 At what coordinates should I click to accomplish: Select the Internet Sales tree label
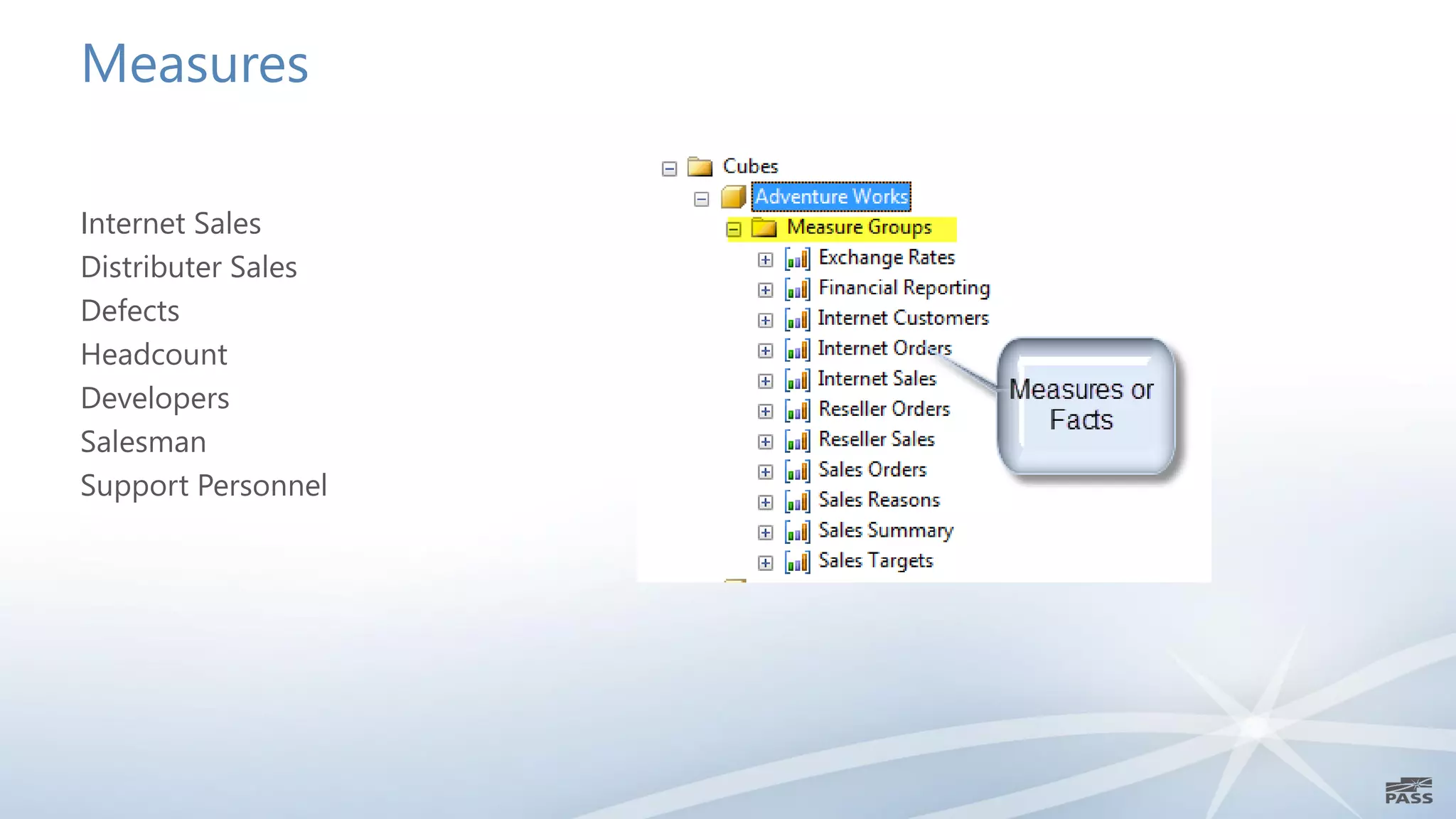coord(877,379)
